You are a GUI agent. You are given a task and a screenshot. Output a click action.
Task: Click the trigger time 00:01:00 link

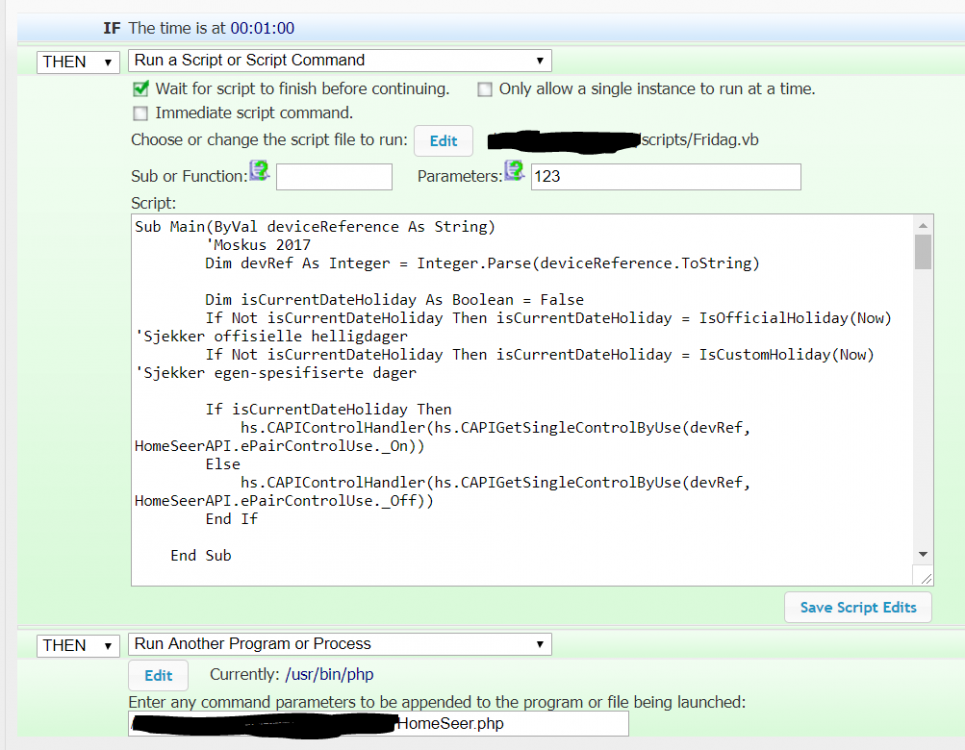[x=262, y=29]
